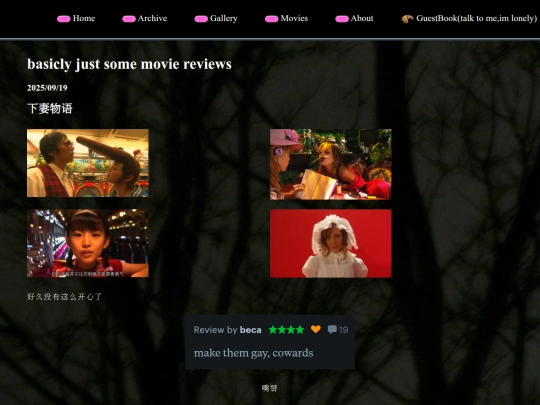This screenshot has width=540, height=405.
Task: Click the pink pill icon beside Archive
Action: pos(129,19)
